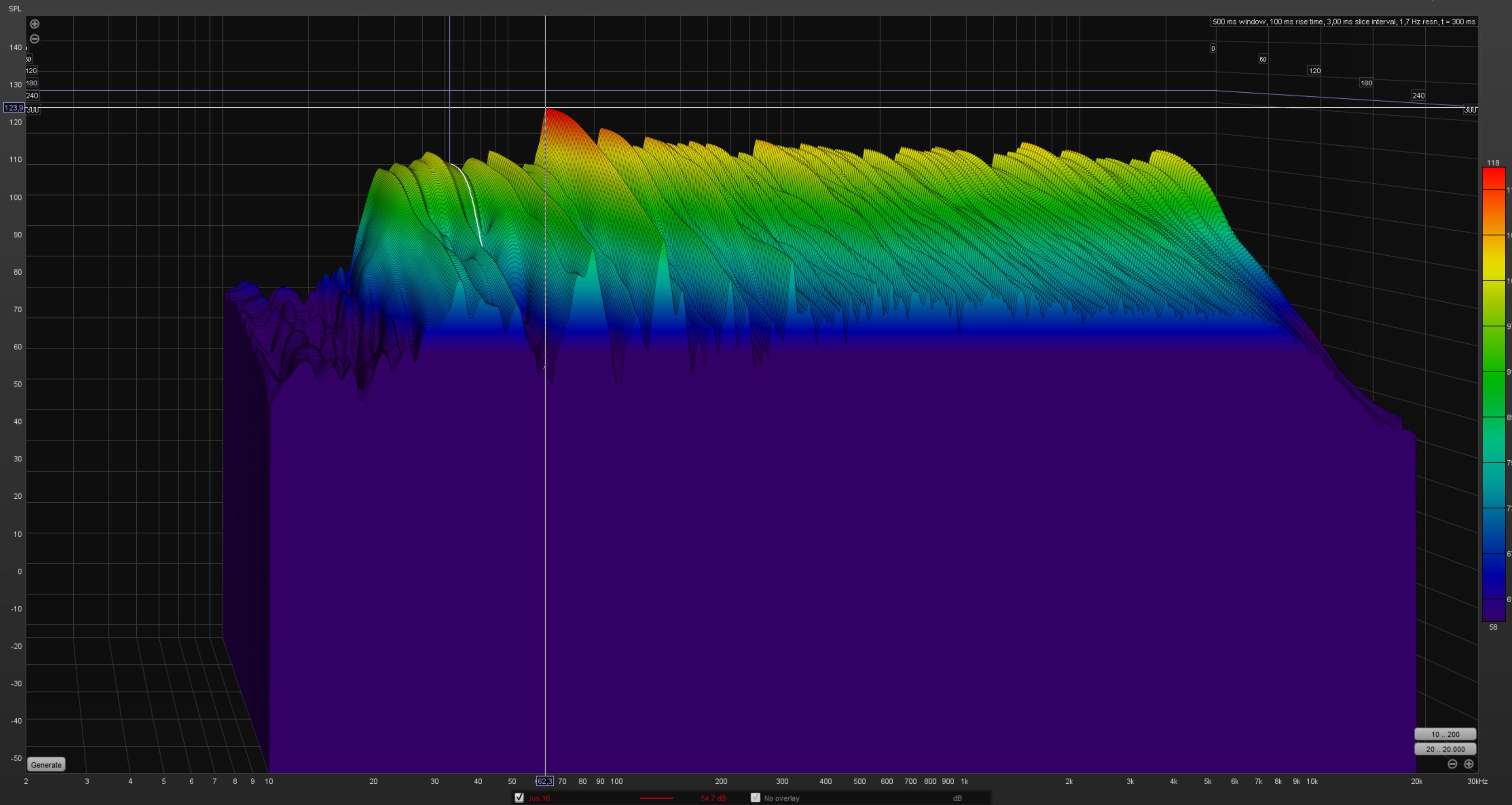Click the 123,9 dB cursor level readout
This screenshot has width=1512, height=805.
coord(14,108)
